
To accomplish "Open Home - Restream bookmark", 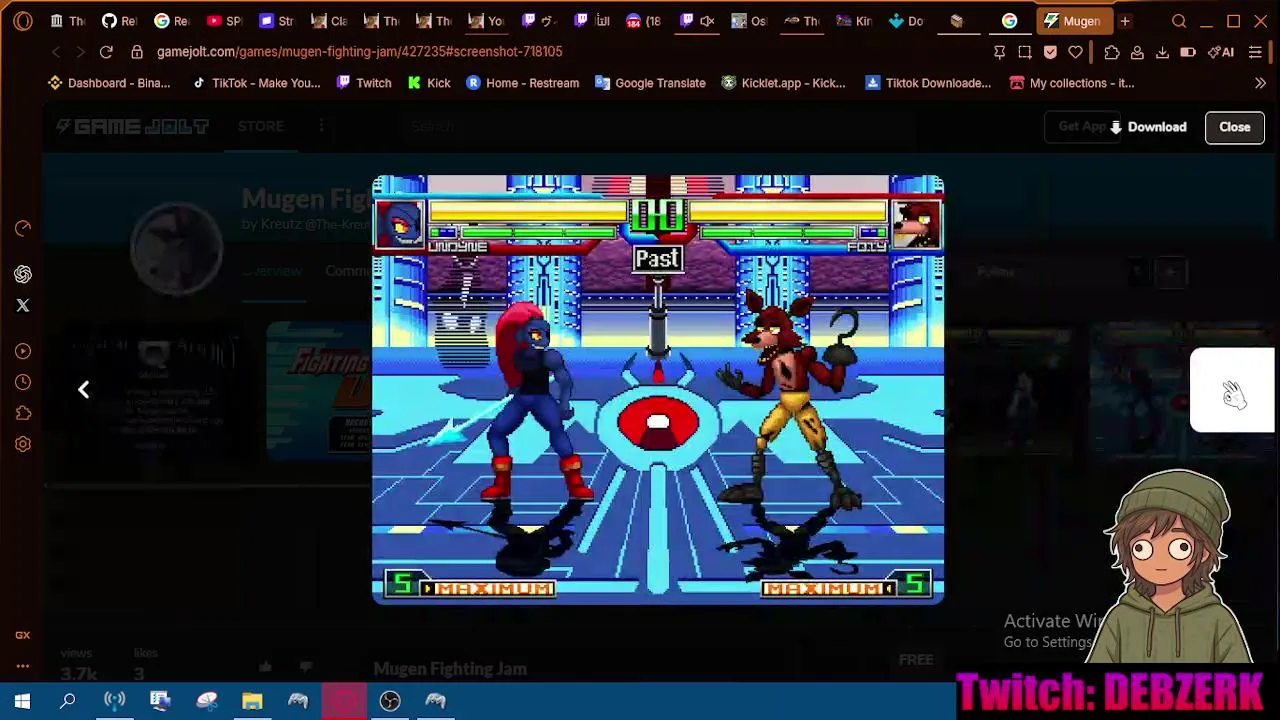I will coord(522,83).
